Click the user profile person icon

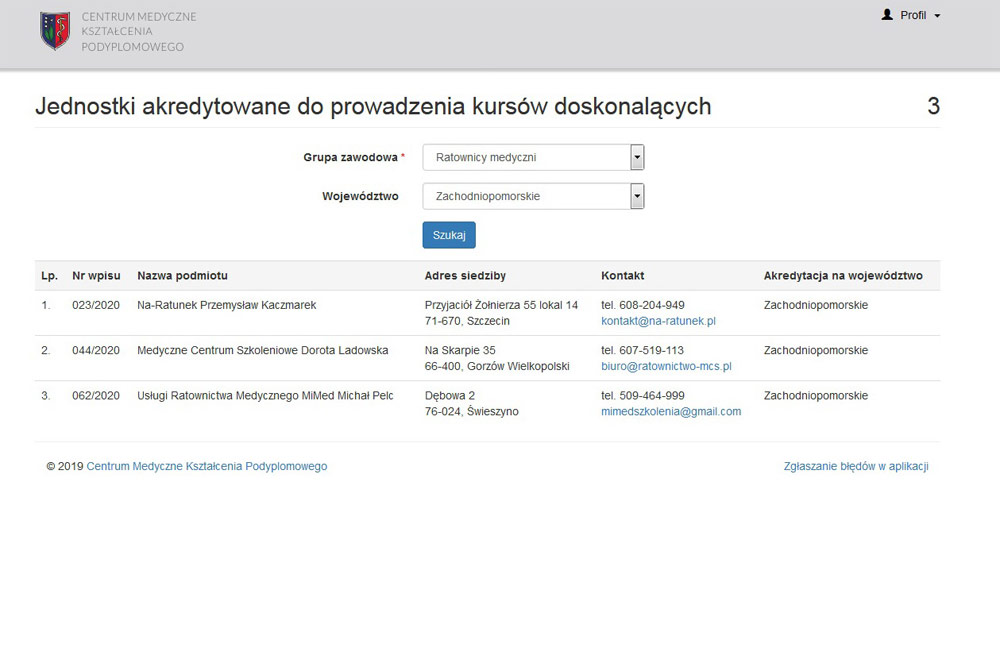(x=887, y=15)
